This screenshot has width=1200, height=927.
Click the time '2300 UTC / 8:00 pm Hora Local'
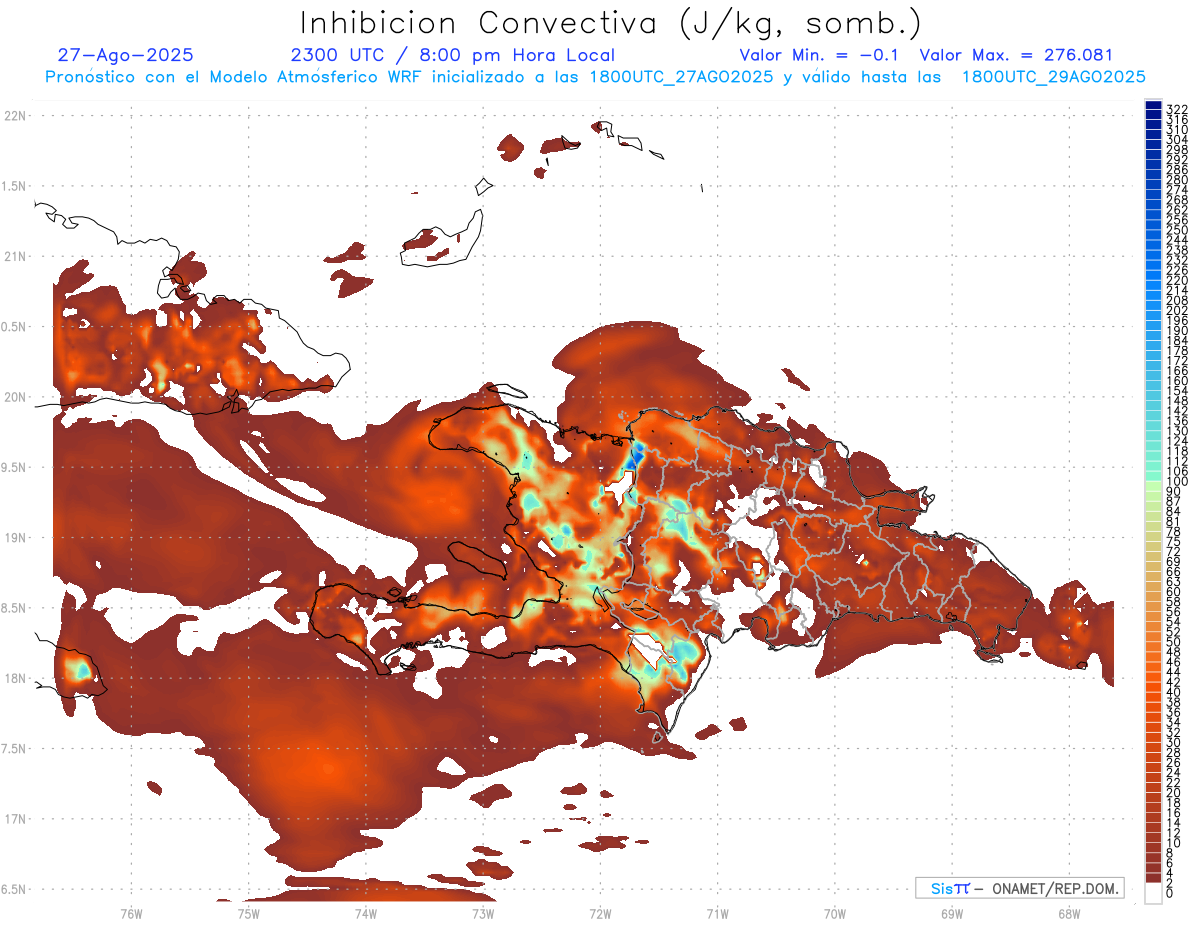click(x=452, y=55)
